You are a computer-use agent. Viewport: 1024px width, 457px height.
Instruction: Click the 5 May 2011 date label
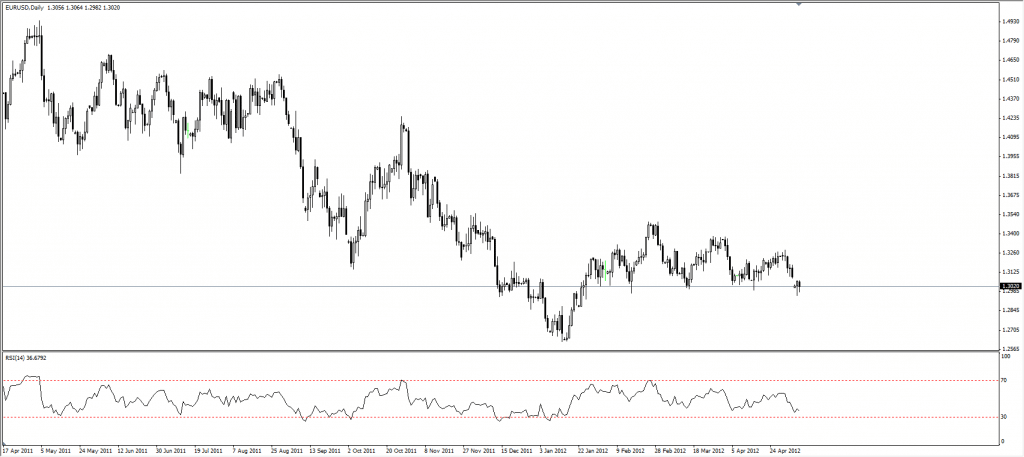tap(56, 450)
